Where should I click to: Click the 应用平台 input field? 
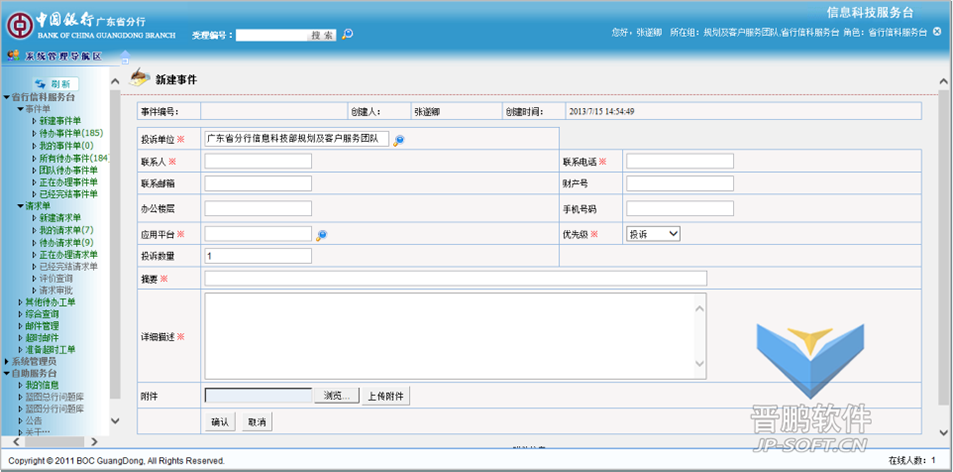tap(258, 234)
